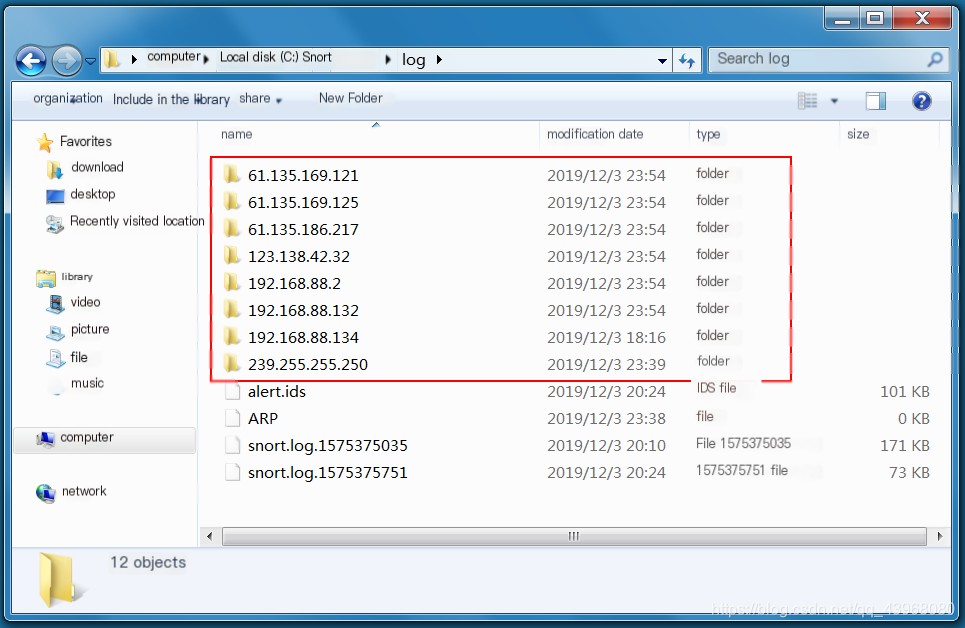This screenshot has width=965, height=628.
Task: Click computer breadcrumb in address bar
Action: pyautogui.click(x=174, y=57)
